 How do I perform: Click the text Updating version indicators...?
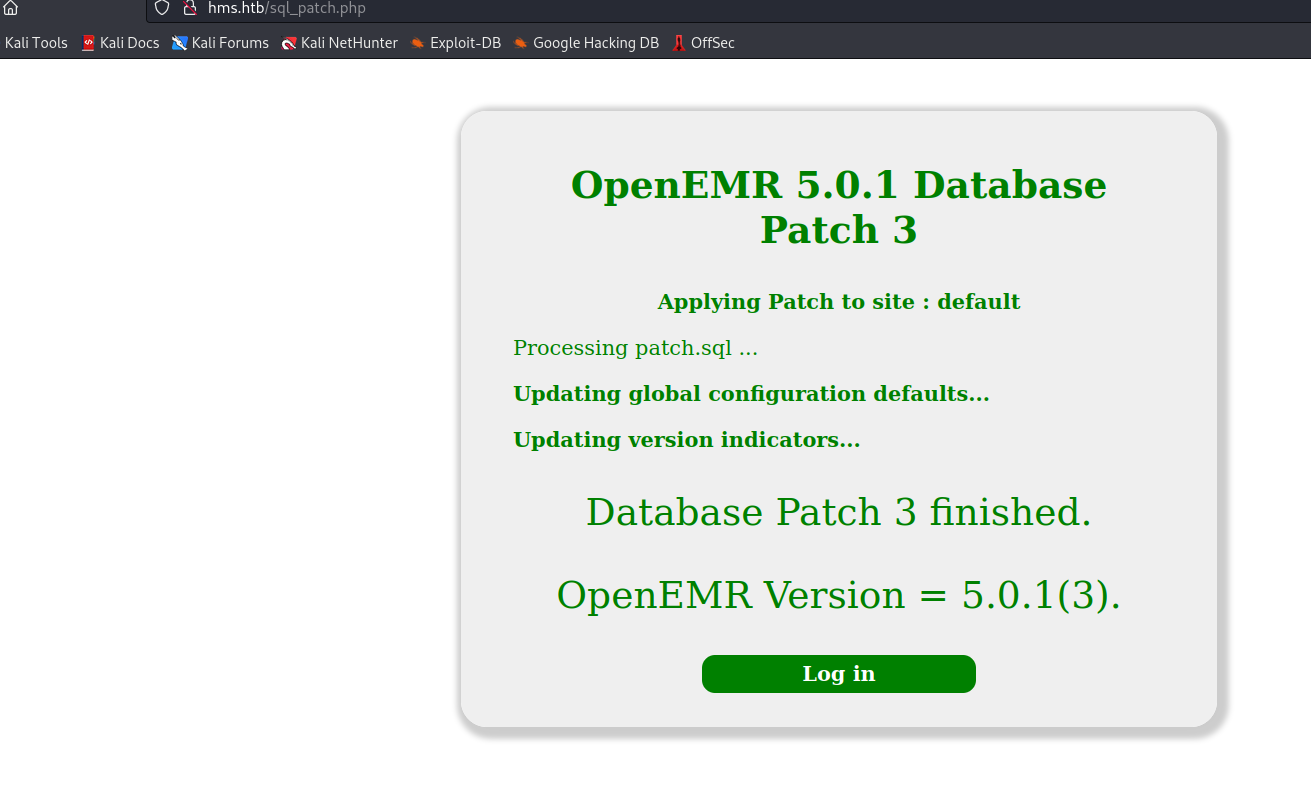click(687, 440)
